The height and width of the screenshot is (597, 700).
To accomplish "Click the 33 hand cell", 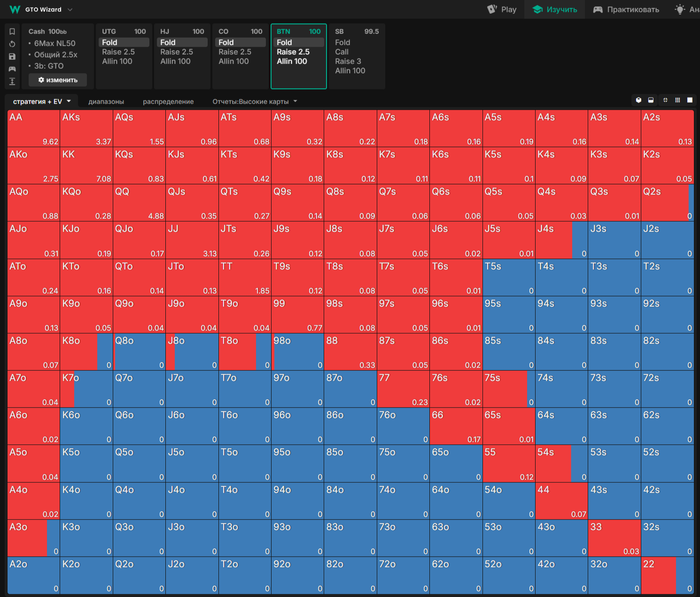I will click(614, 538).
